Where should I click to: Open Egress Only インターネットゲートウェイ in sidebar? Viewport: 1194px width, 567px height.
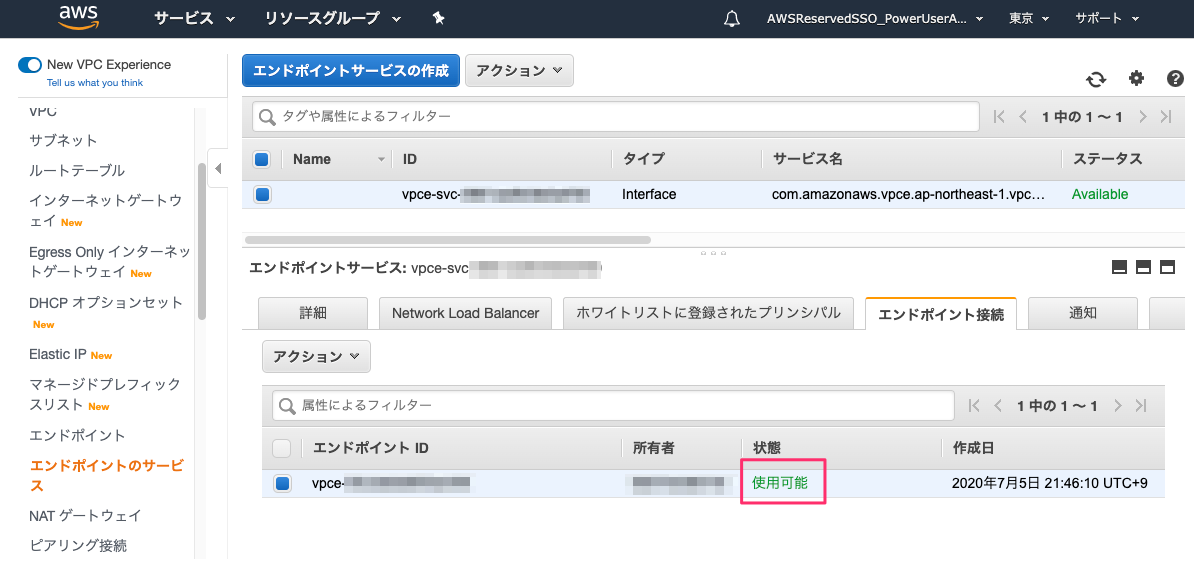tap(109, 262)
